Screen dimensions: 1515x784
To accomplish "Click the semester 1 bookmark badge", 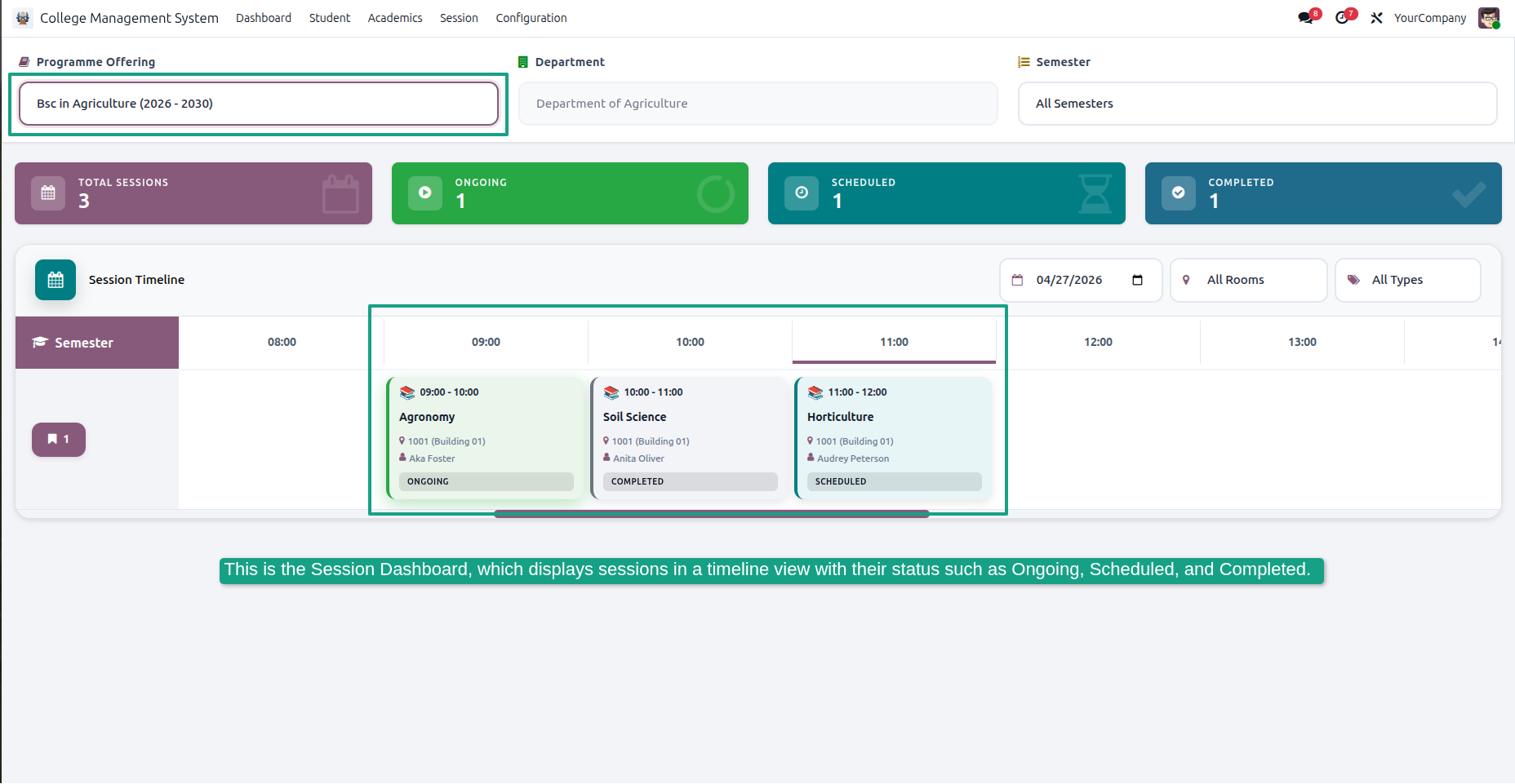I will point(59,440).
